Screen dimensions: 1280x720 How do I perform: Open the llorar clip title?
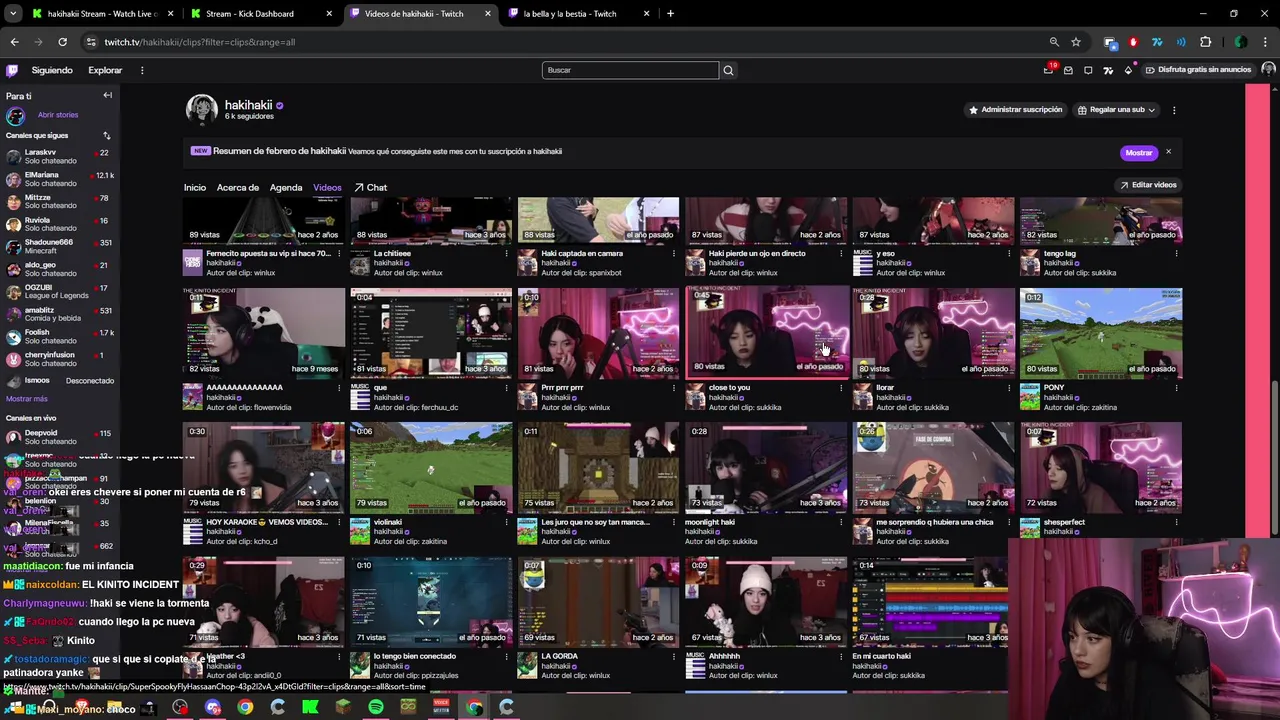(x=885, y=388)
